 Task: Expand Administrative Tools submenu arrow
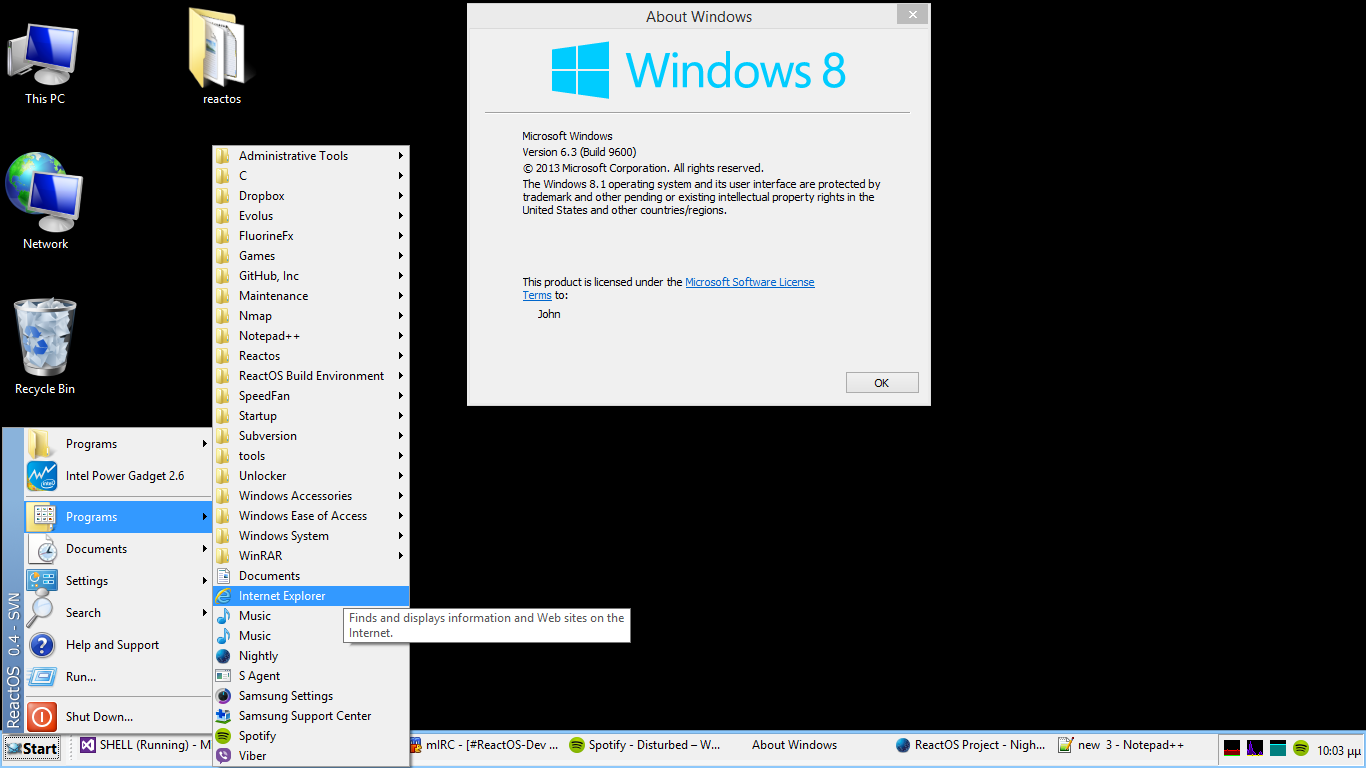point(401,156)
